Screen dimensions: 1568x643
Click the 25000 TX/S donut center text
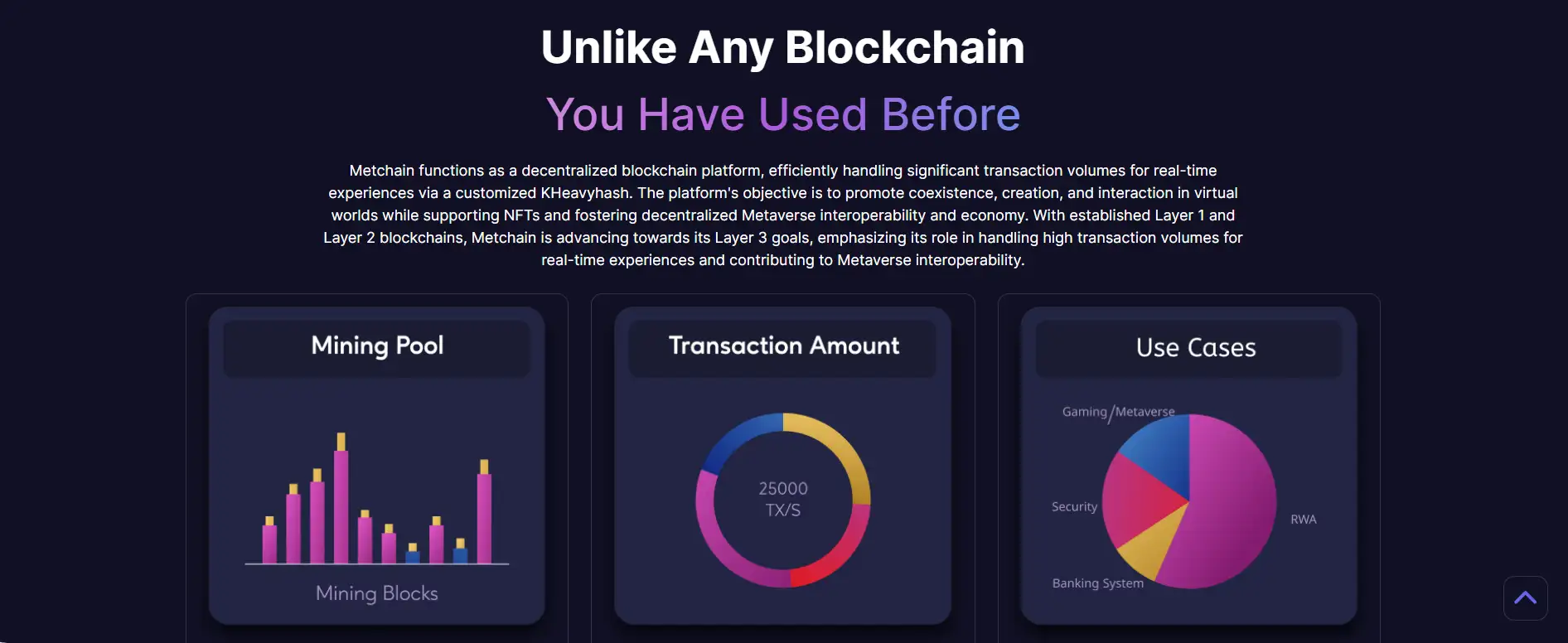tap(783, 499)
